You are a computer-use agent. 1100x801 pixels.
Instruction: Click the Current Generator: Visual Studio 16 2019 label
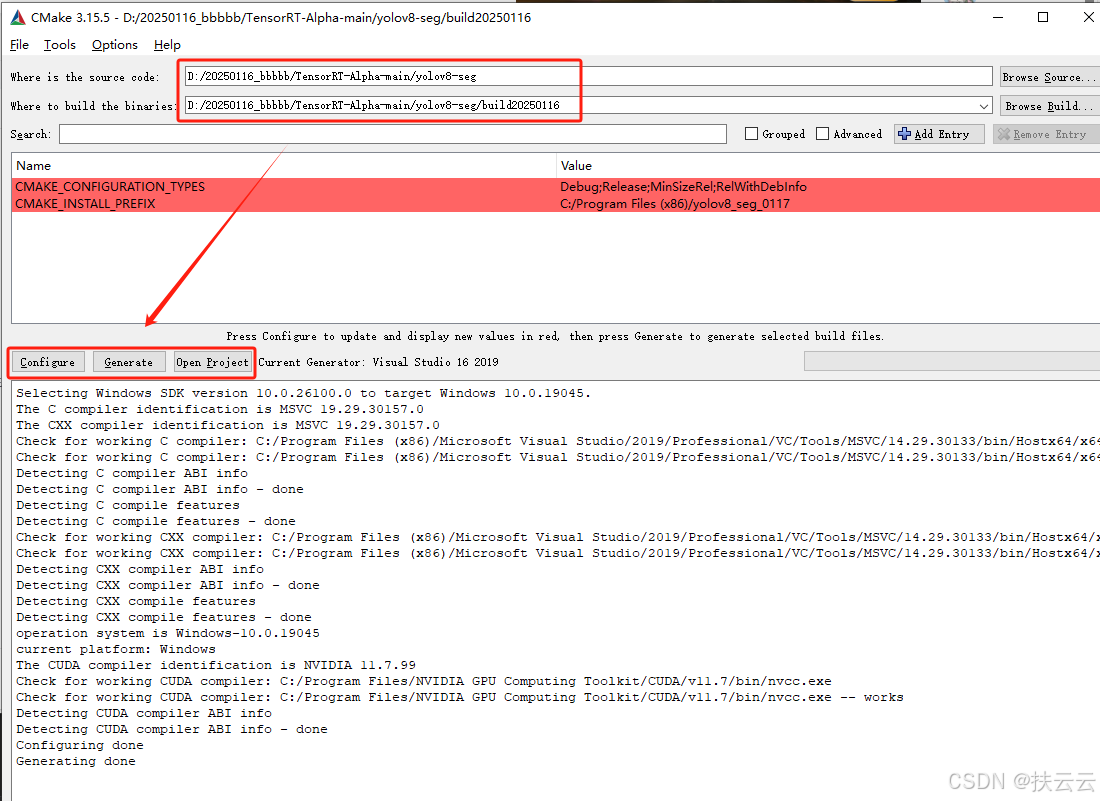click(378, 362)
